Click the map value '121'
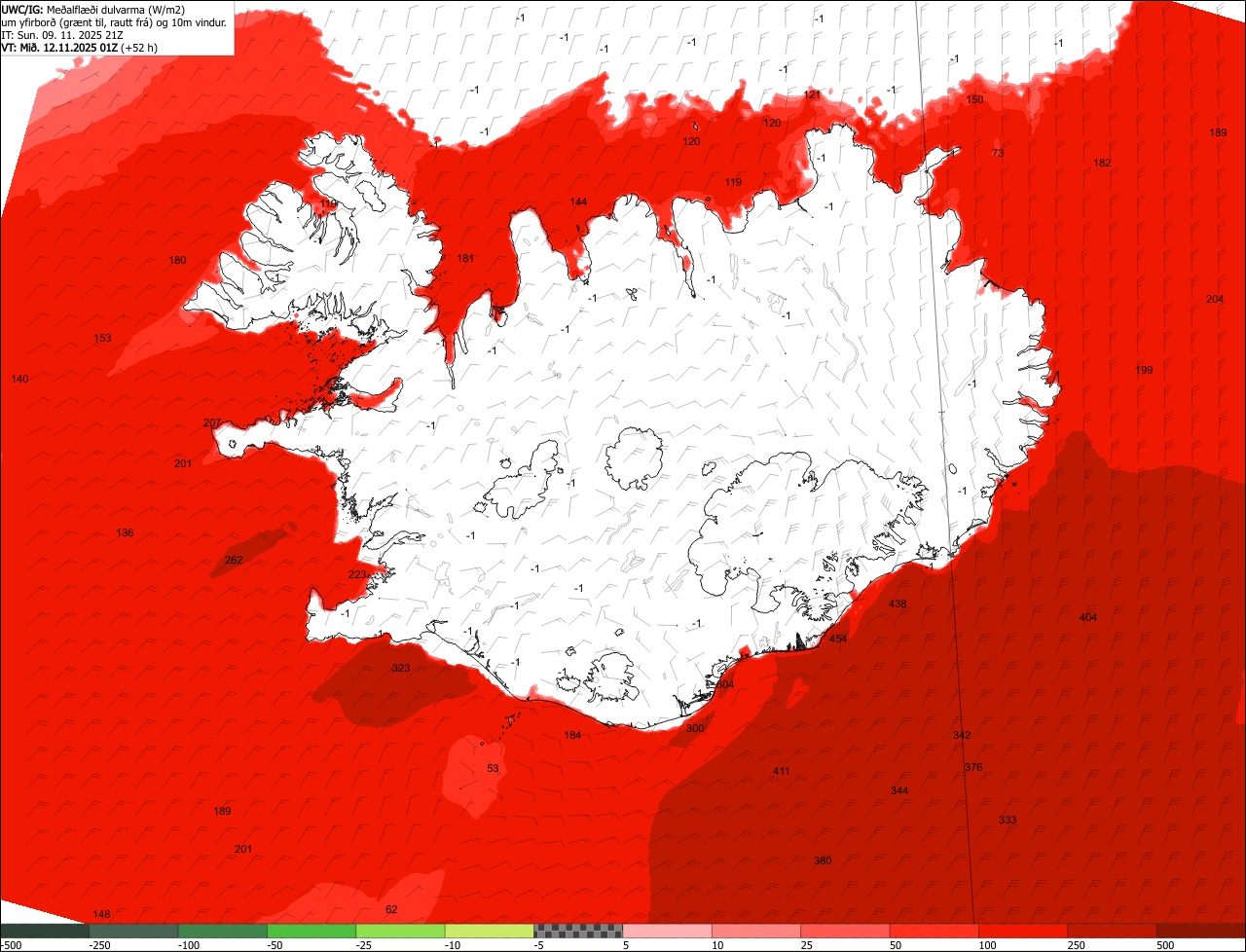The height and width of the screenshot is (952, 1246). point(813,94)
